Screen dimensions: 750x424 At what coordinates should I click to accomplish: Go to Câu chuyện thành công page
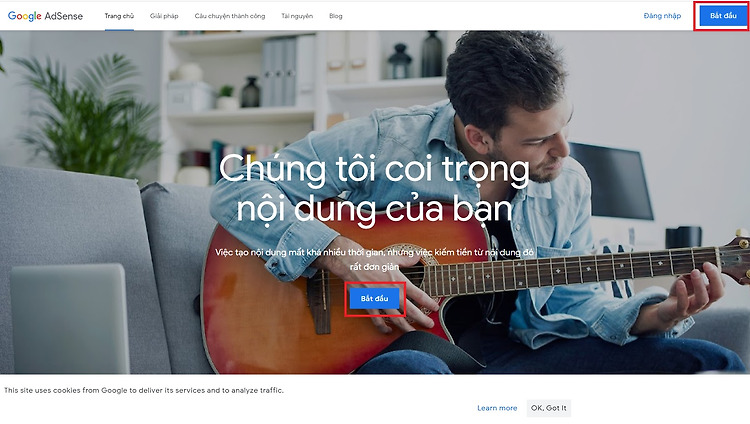tap(230, 16)
